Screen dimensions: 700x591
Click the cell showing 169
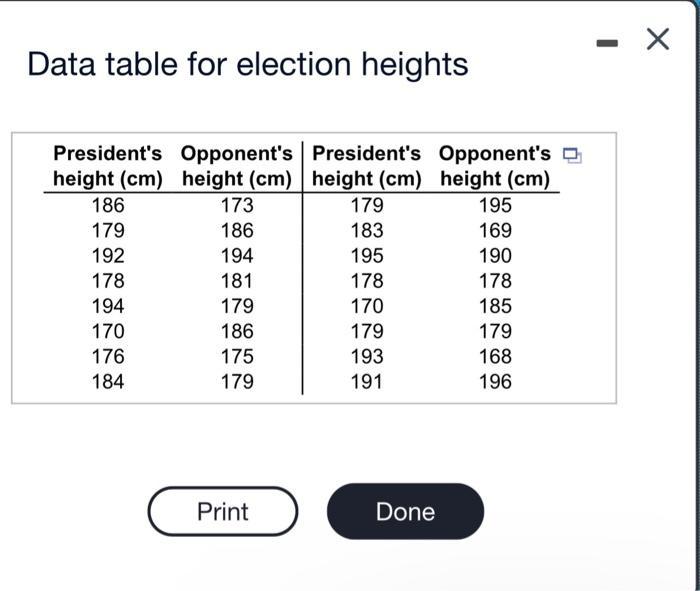pyautogui.click(x=495, y=231)
